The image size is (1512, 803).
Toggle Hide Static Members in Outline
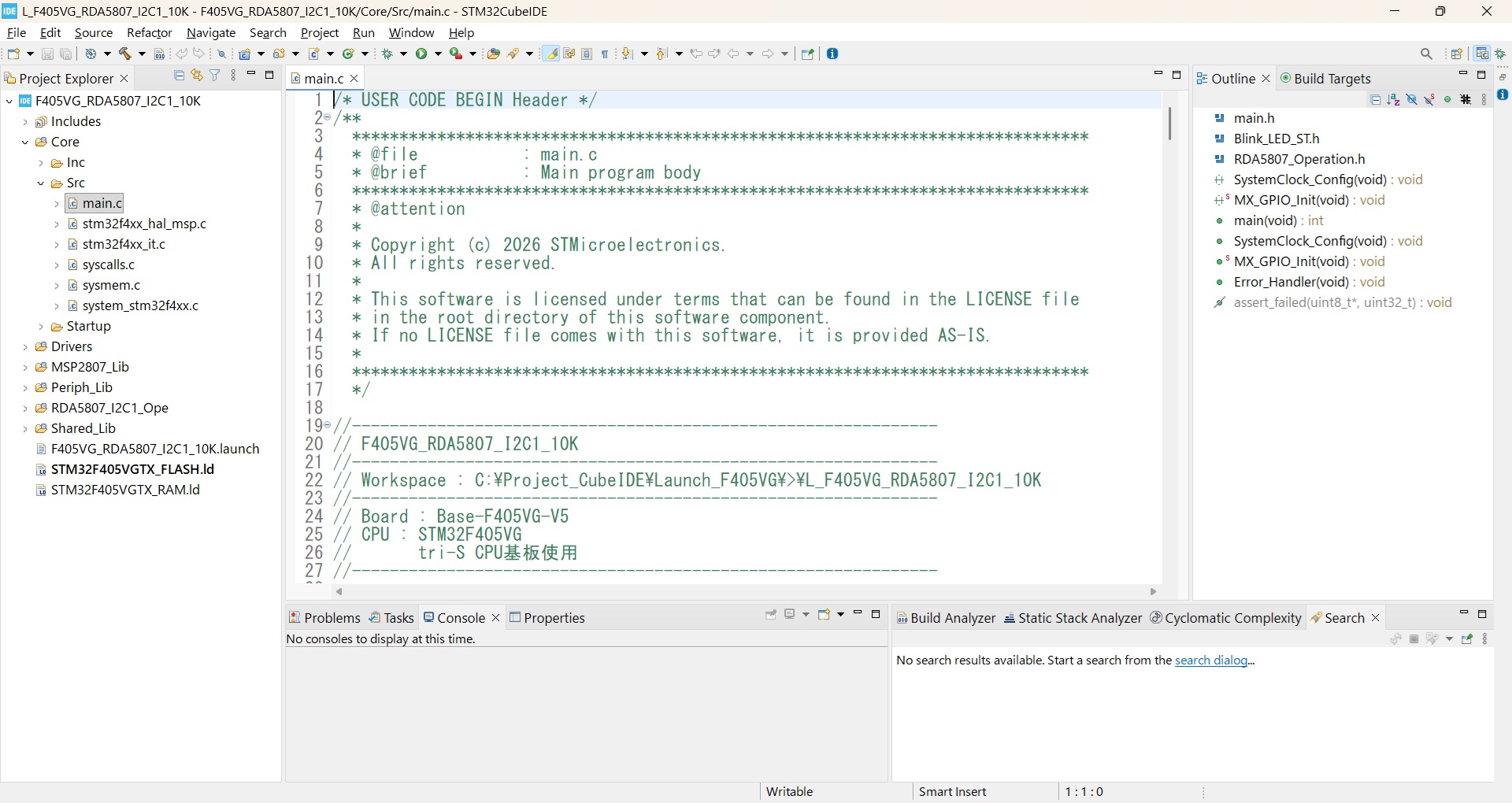pyautogui.click(x=1429, y=99)
